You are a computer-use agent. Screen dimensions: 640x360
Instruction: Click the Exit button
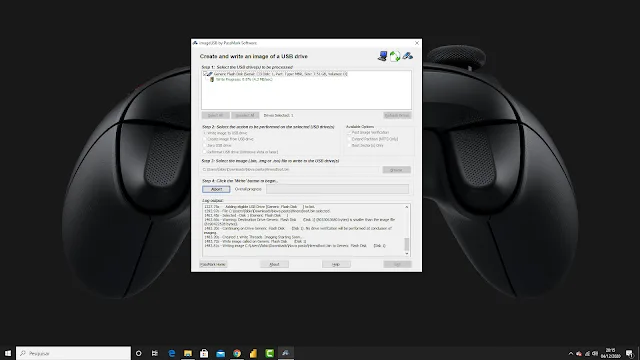pos(397,264)
